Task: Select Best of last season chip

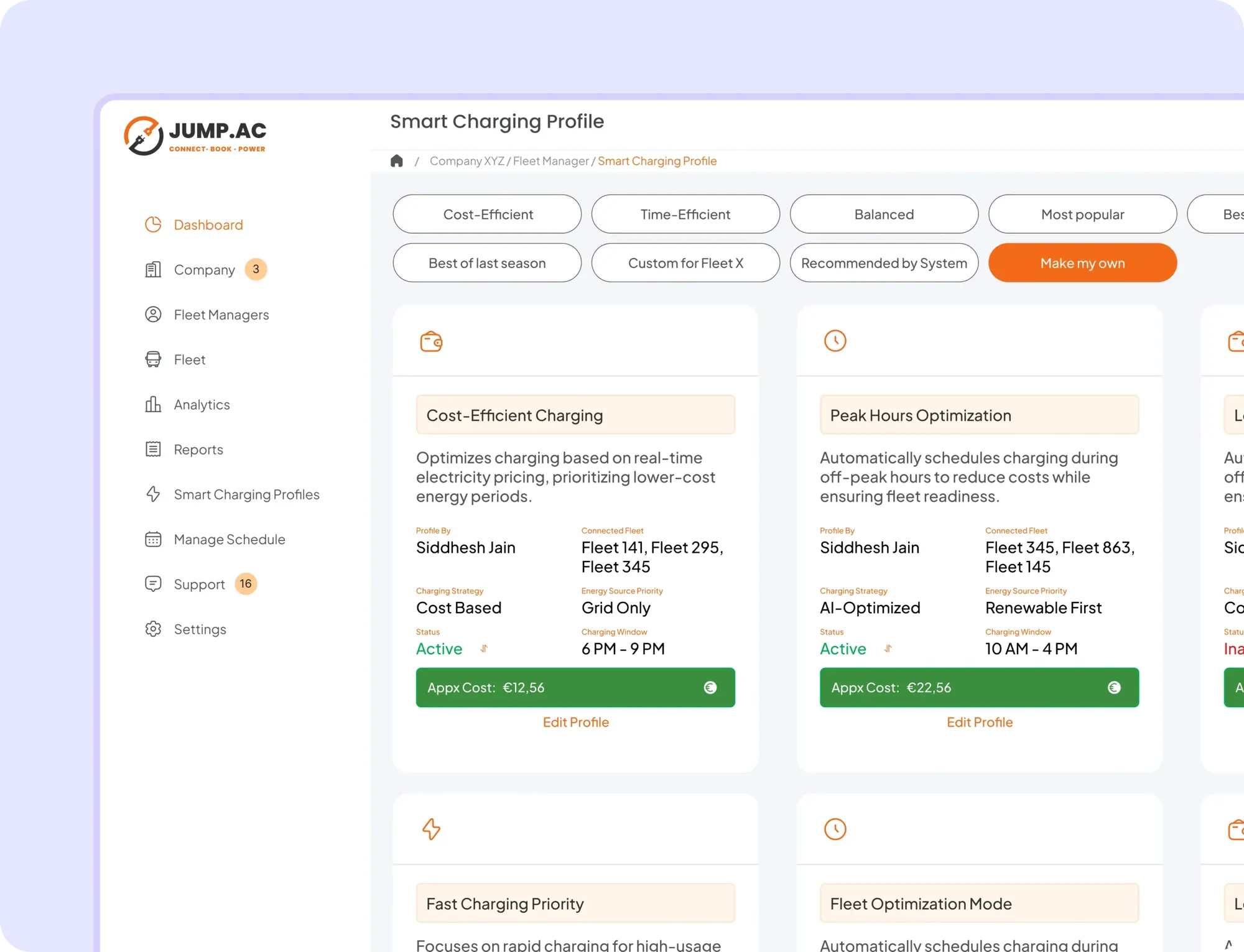Action: (x=488, y=263)
